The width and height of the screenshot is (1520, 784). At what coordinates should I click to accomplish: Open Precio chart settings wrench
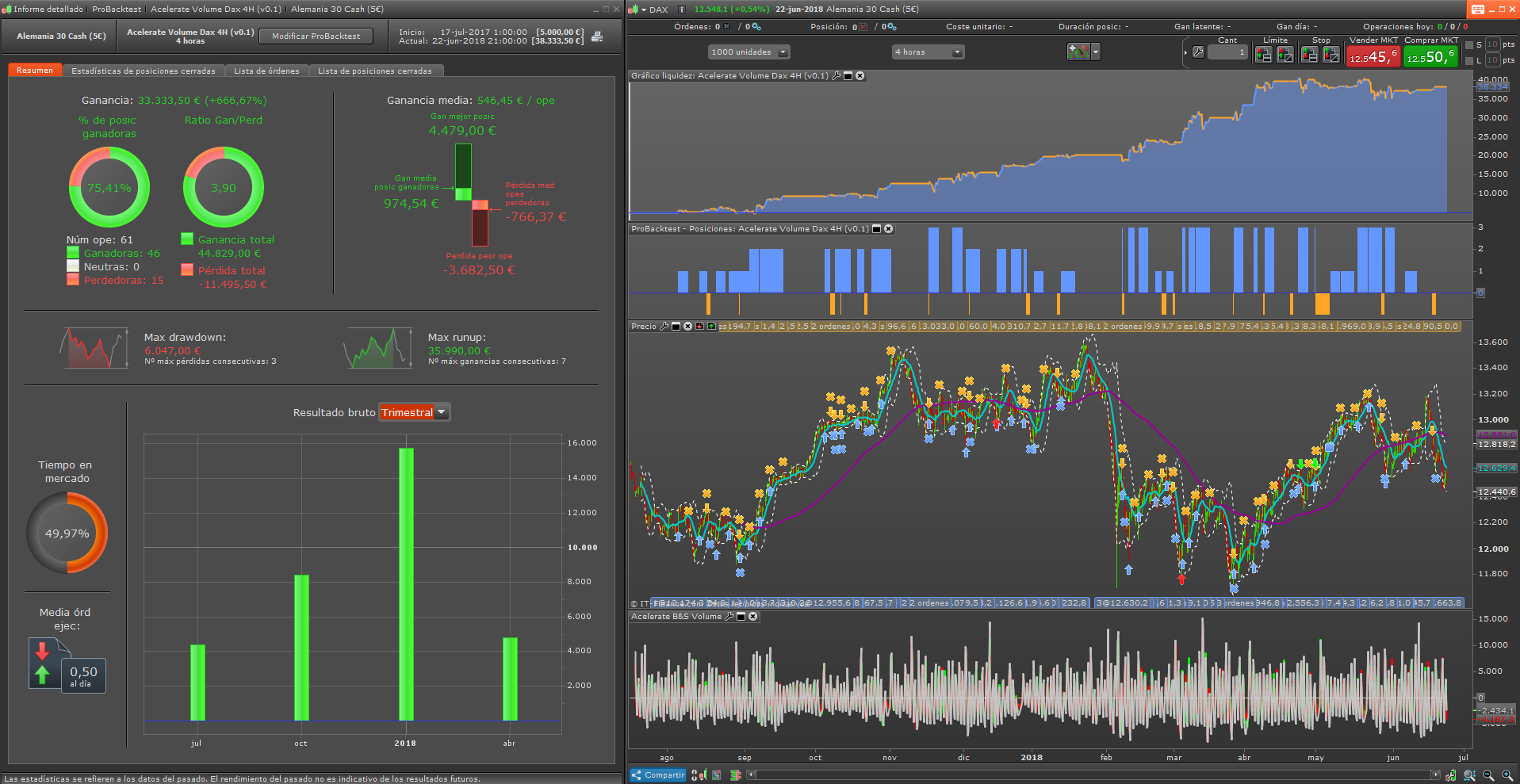pos(664,327)
